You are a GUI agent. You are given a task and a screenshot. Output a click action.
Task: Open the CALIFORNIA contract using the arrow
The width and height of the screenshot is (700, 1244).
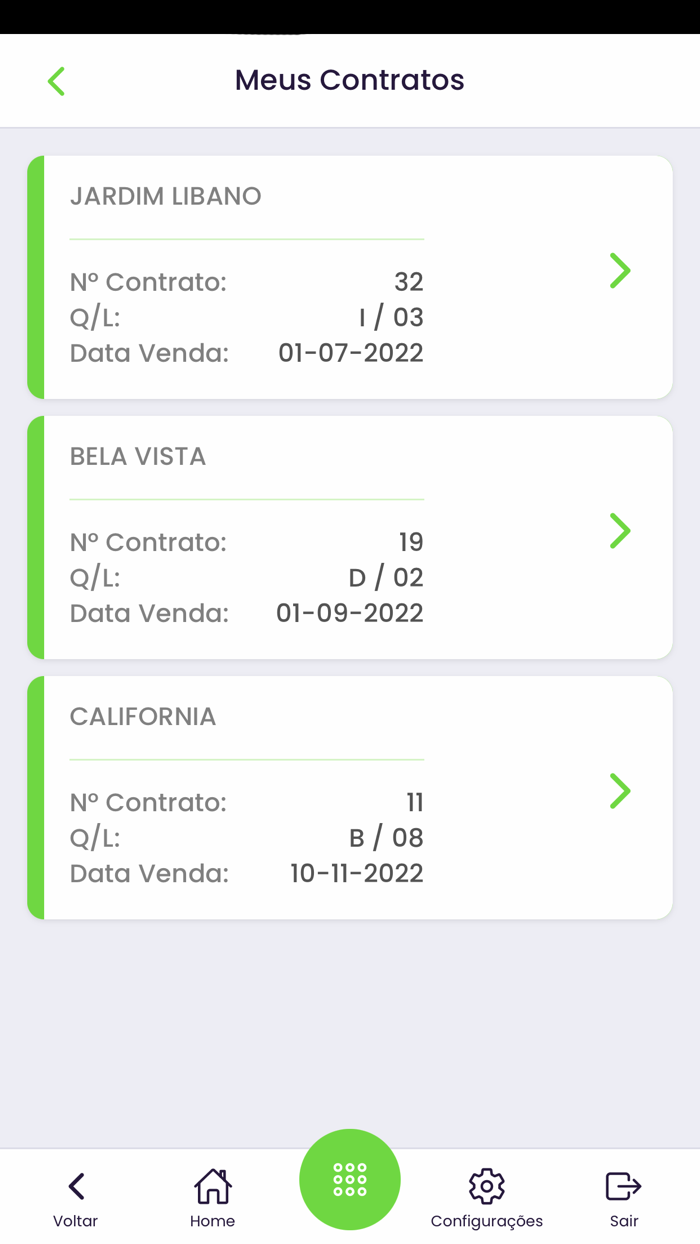pos(619,791)
